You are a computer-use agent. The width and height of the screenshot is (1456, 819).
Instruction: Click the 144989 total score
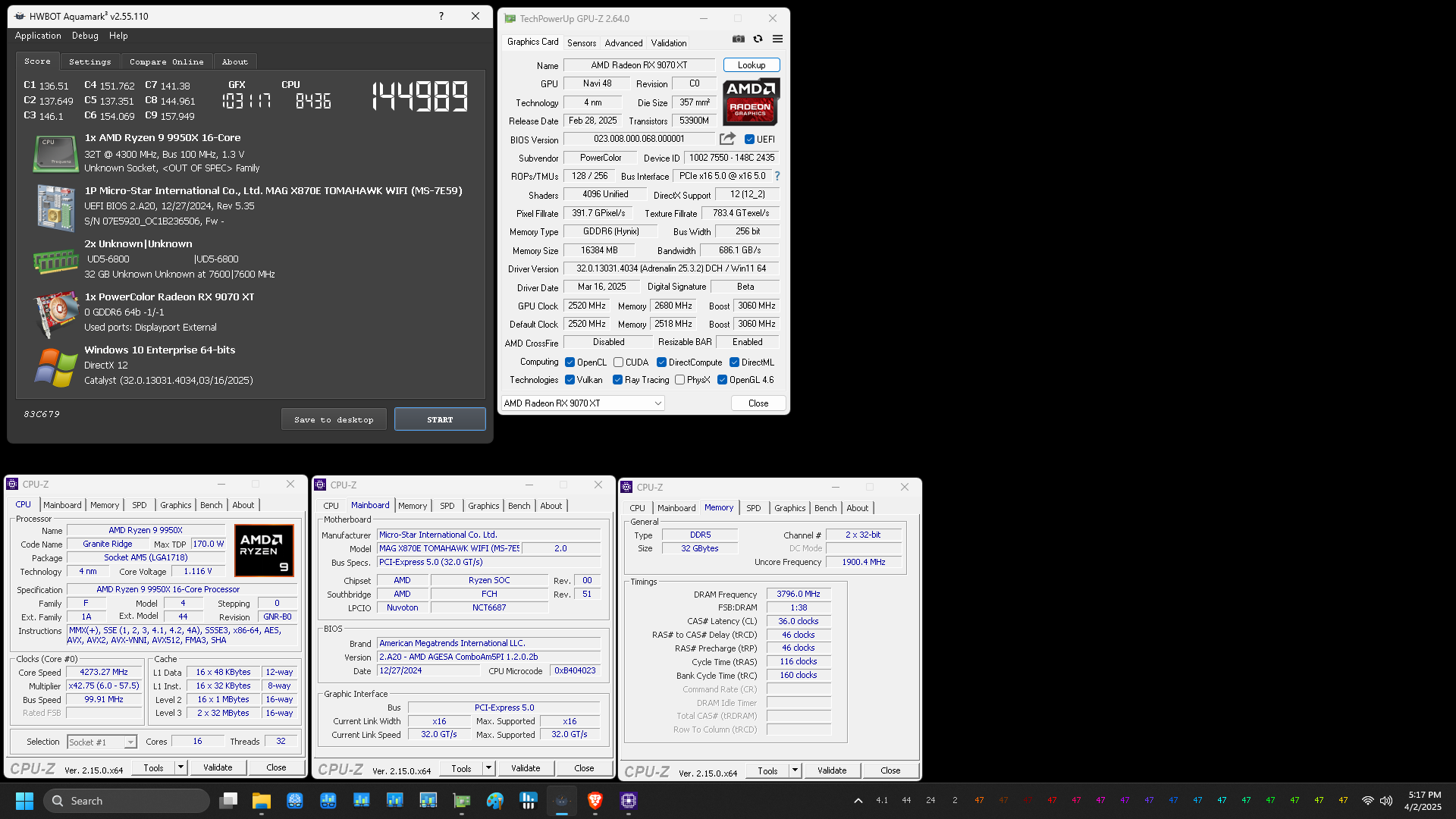pos(419,96)
